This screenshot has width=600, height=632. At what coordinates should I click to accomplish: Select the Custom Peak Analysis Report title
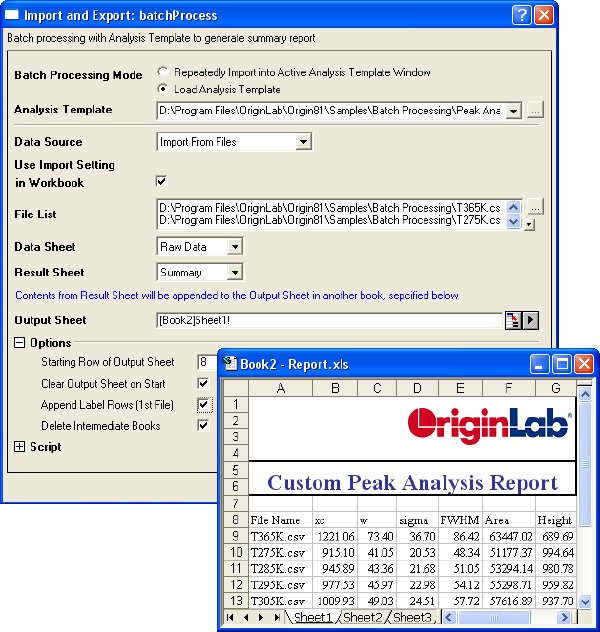click(x=412, y=482)
